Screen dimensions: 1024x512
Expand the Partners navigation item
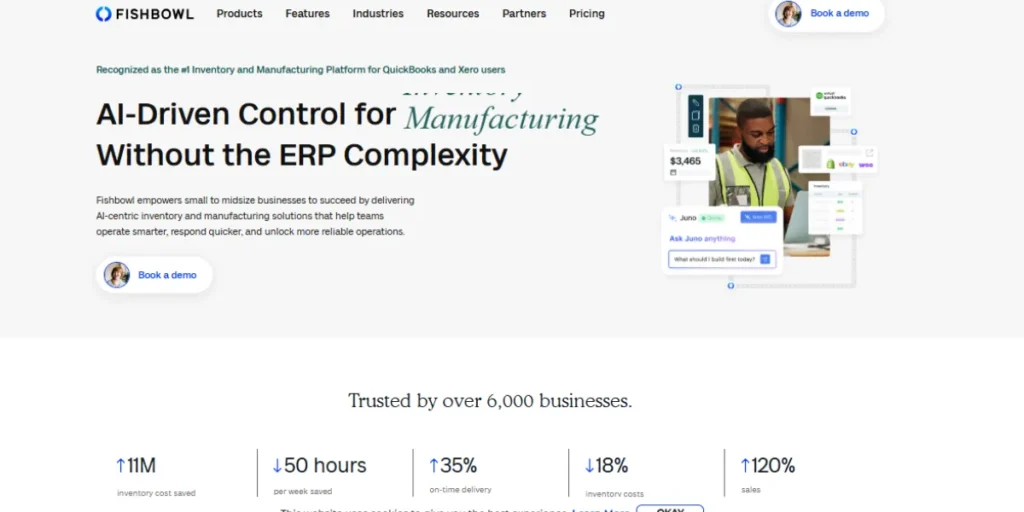[524, 14]
